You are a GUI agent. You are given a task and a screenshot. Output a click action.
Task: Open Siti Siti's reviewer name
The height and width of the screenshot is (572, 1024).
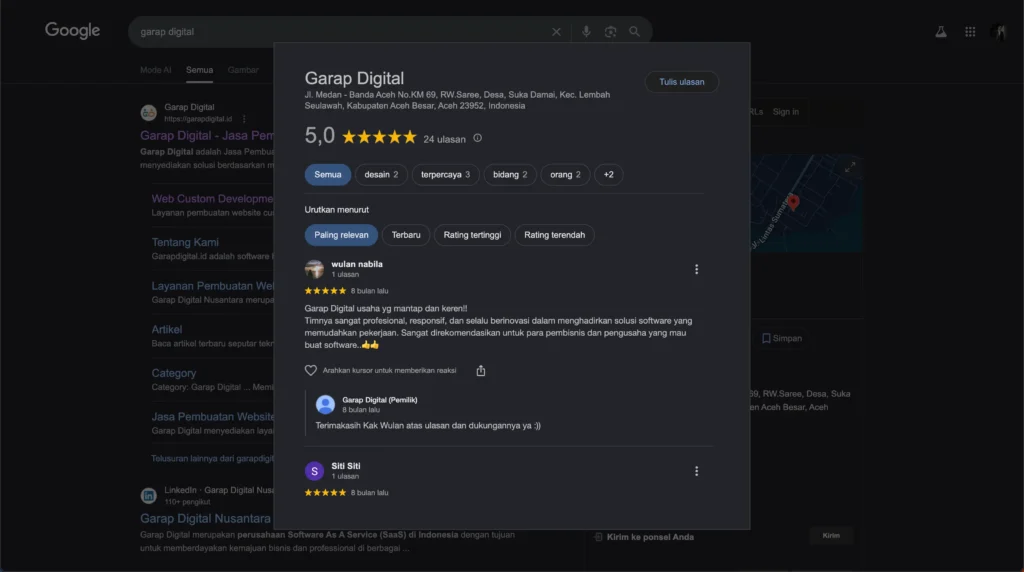click(345, 466)
